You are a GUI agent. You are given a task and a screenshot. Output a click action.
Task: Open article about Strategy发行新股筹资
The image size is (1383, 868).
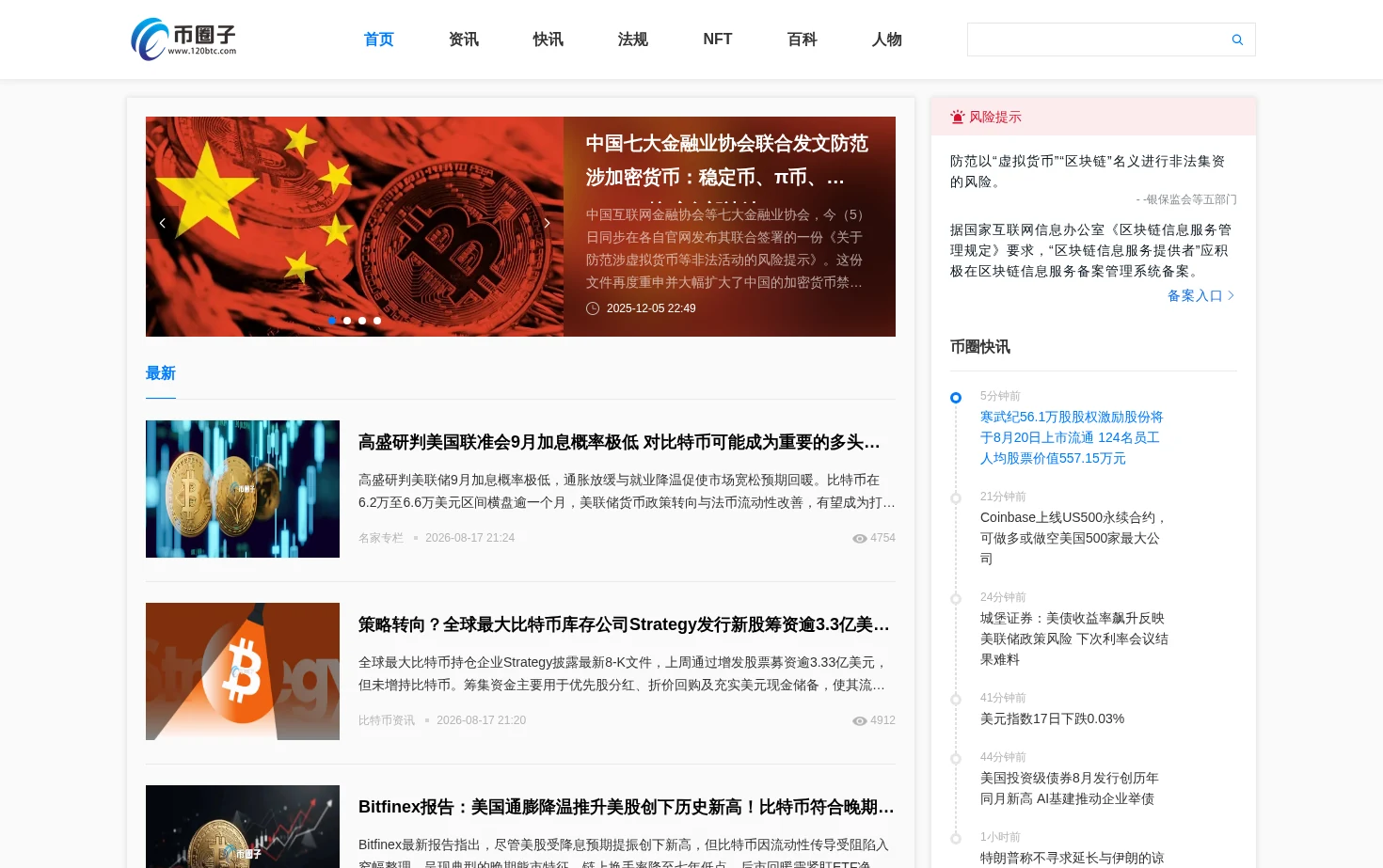(x=624, y=624)
